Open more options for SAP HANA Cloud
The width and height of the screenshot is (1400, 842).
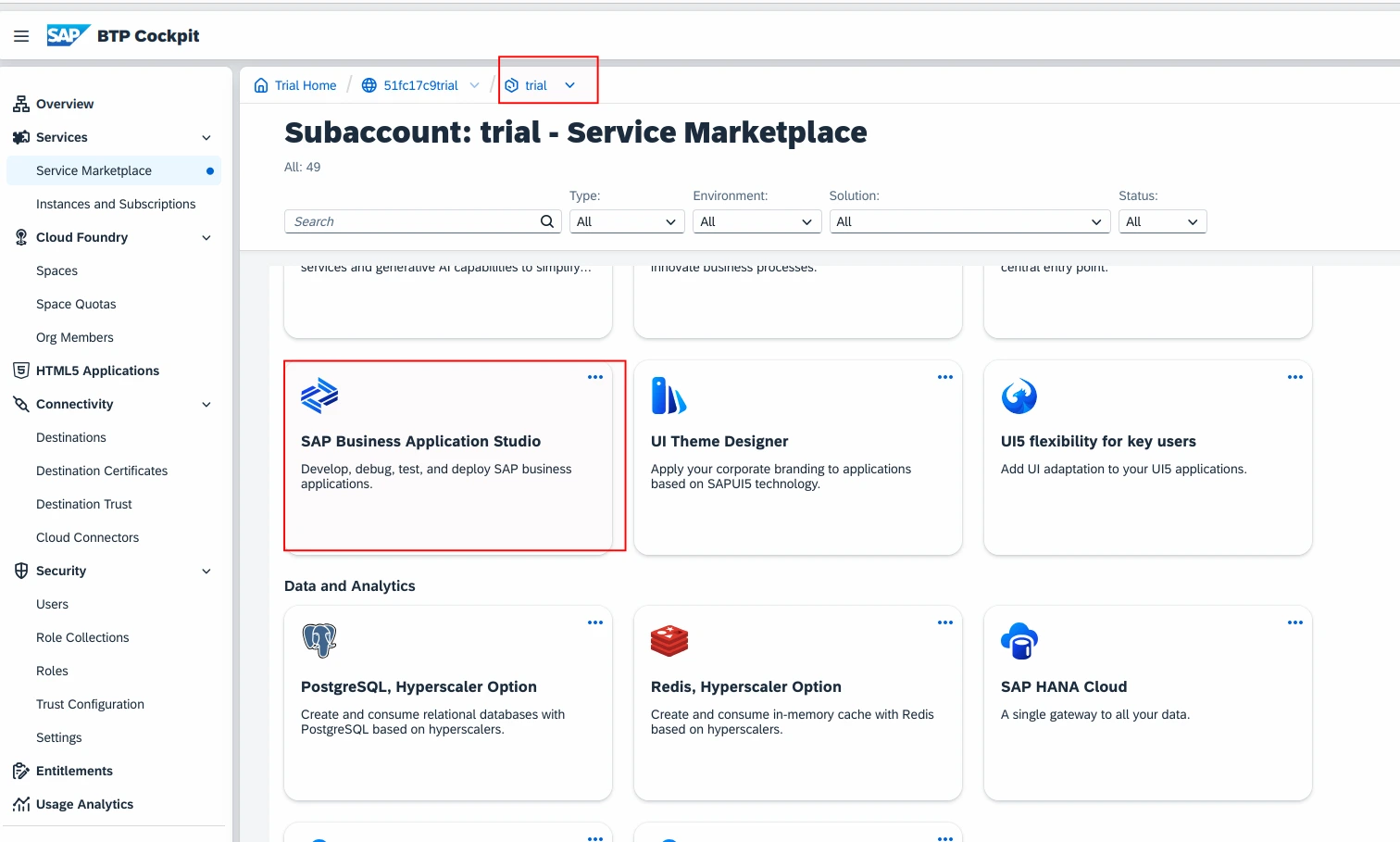[1295, 622]
